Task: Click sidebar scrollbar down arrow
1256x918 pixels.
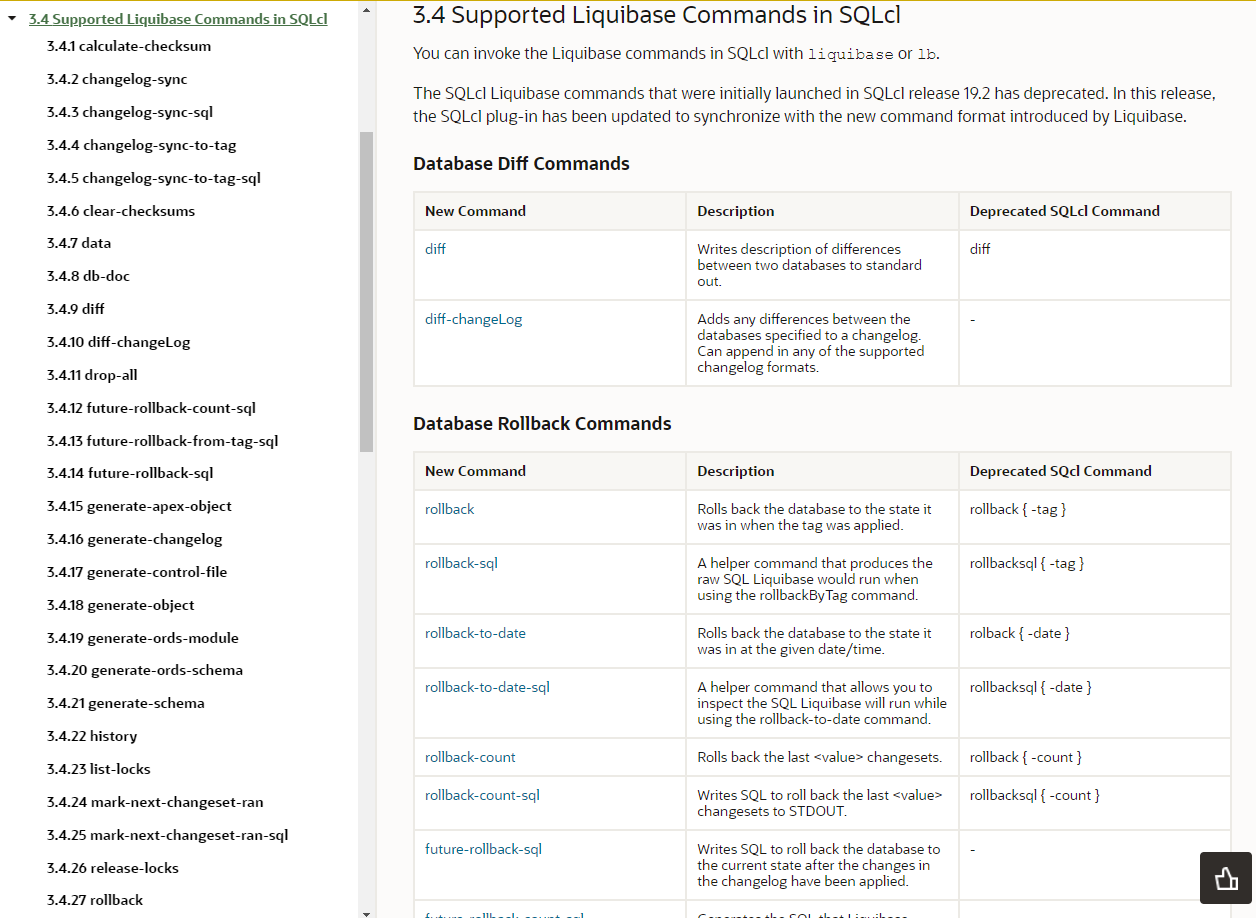Action: click(366, 912)
